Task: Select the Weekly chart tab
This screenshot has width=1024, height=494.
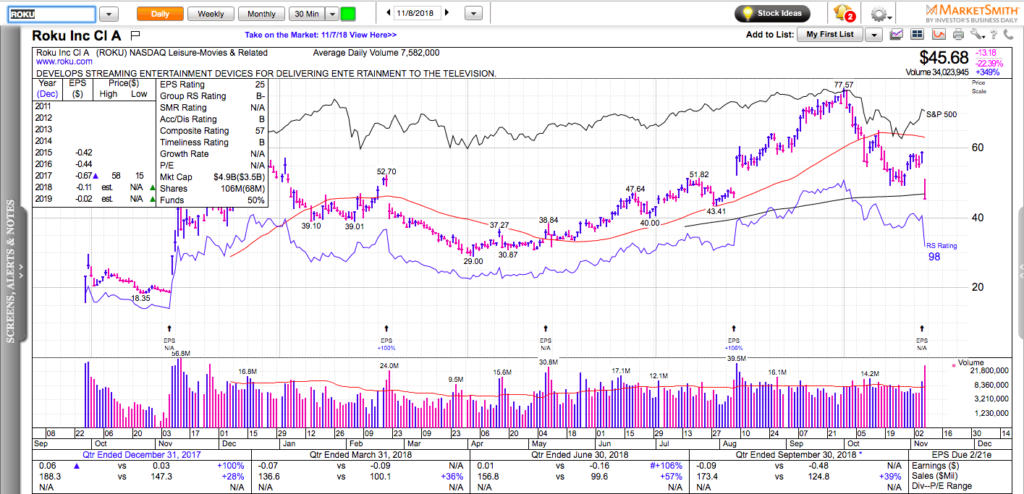Action: click(x=210, y=14)
